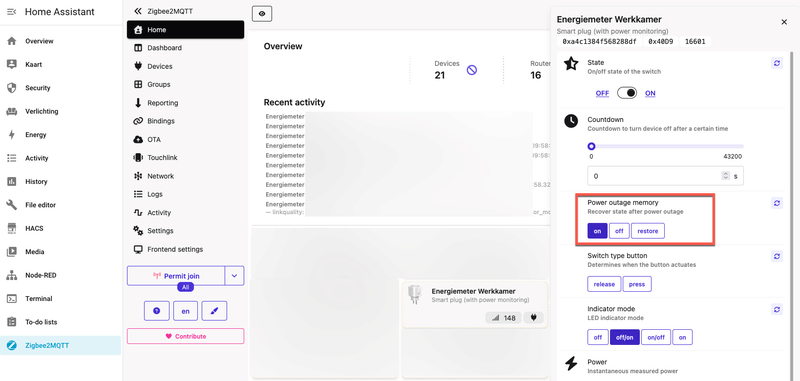Screen dimensions: 800x381
Task: Click the To-do lists clipboard icon
Action: tap(11, 322)
